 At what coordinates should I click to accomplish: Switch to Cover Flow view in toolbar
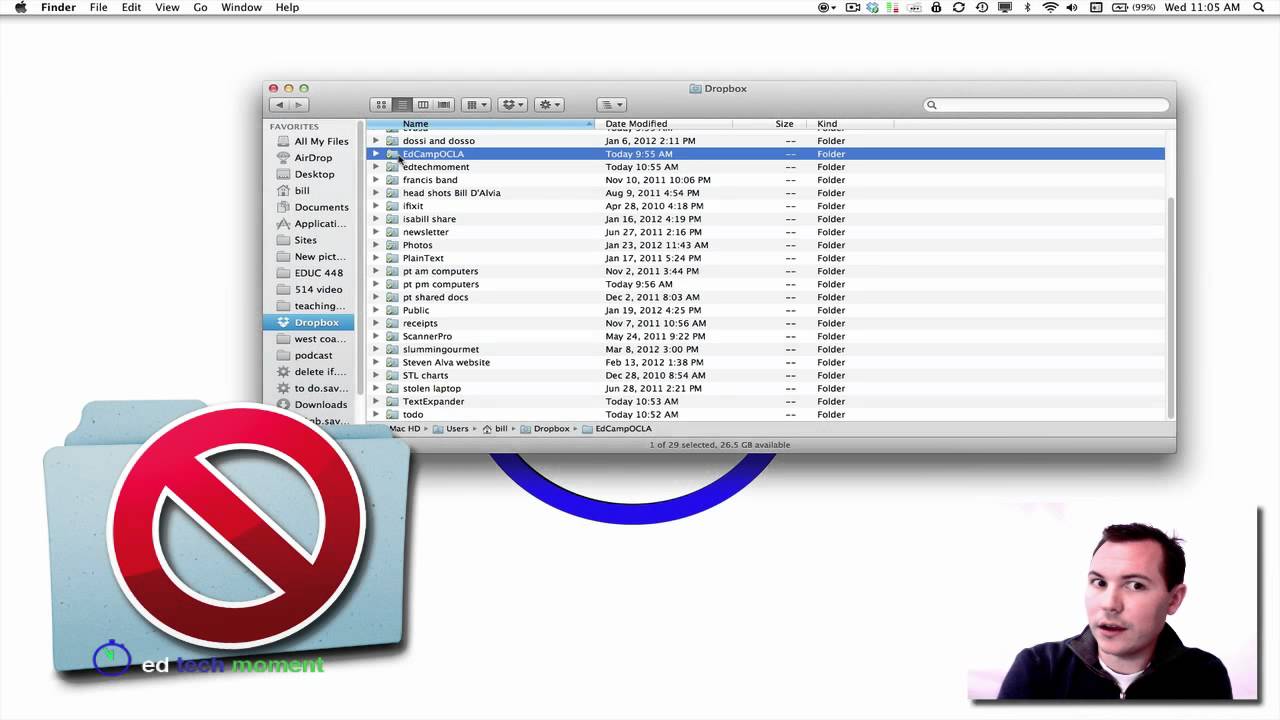pos(444,105)
